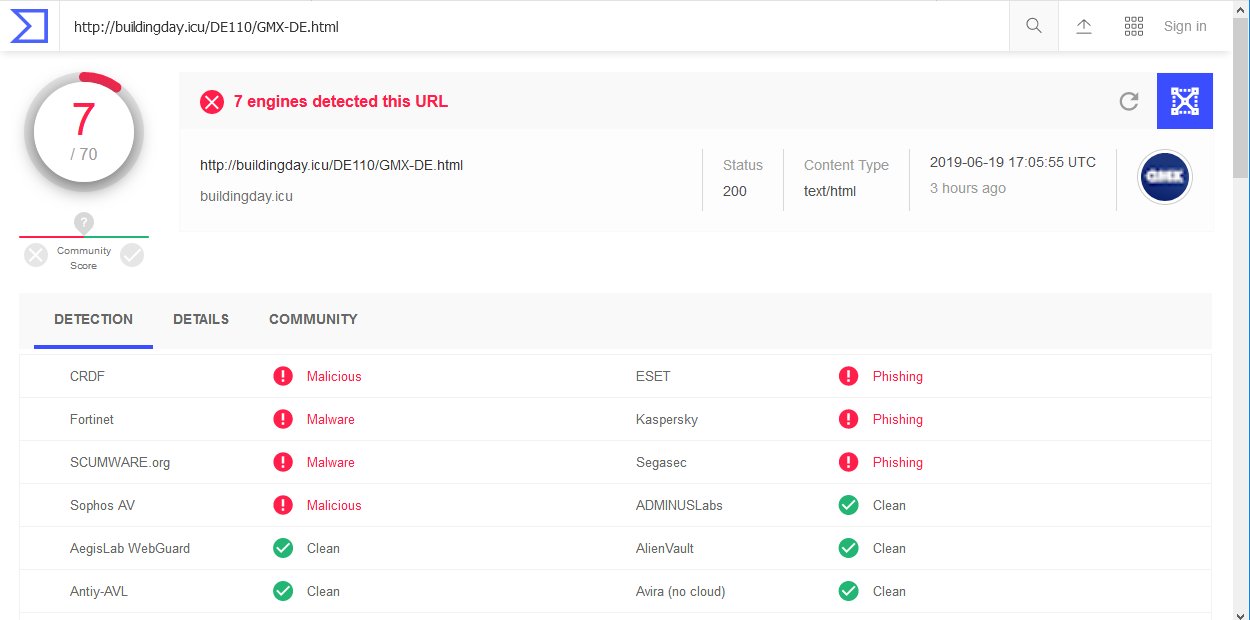Click the full URL in the summary card
This screenshot has width=1250, height=620.
pos(331,165)
